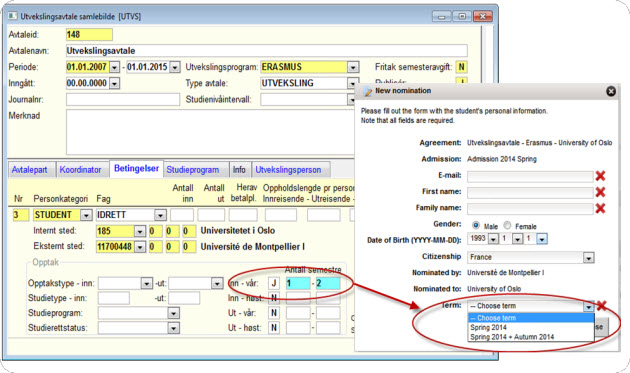Click the Family name input field
The width and height of the screenshot is (630, 373).
pos(530,208)
